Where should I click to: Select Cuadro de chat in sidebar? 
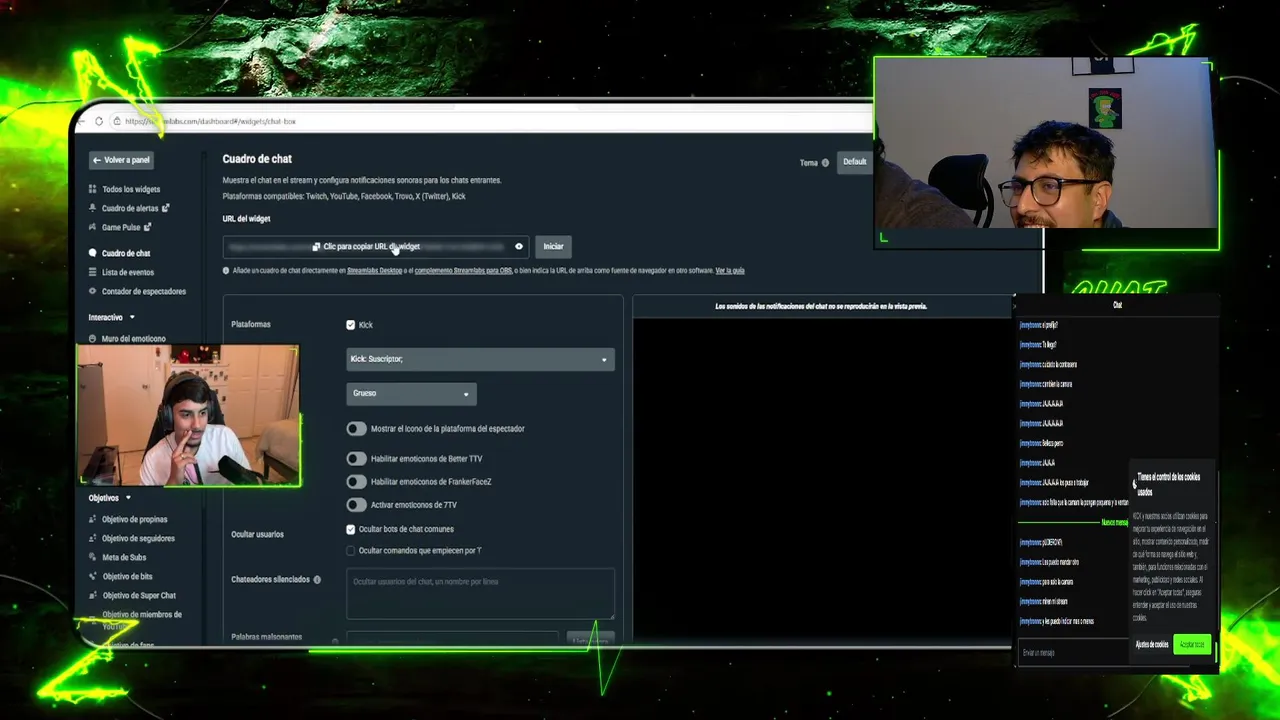click(126, 253)
